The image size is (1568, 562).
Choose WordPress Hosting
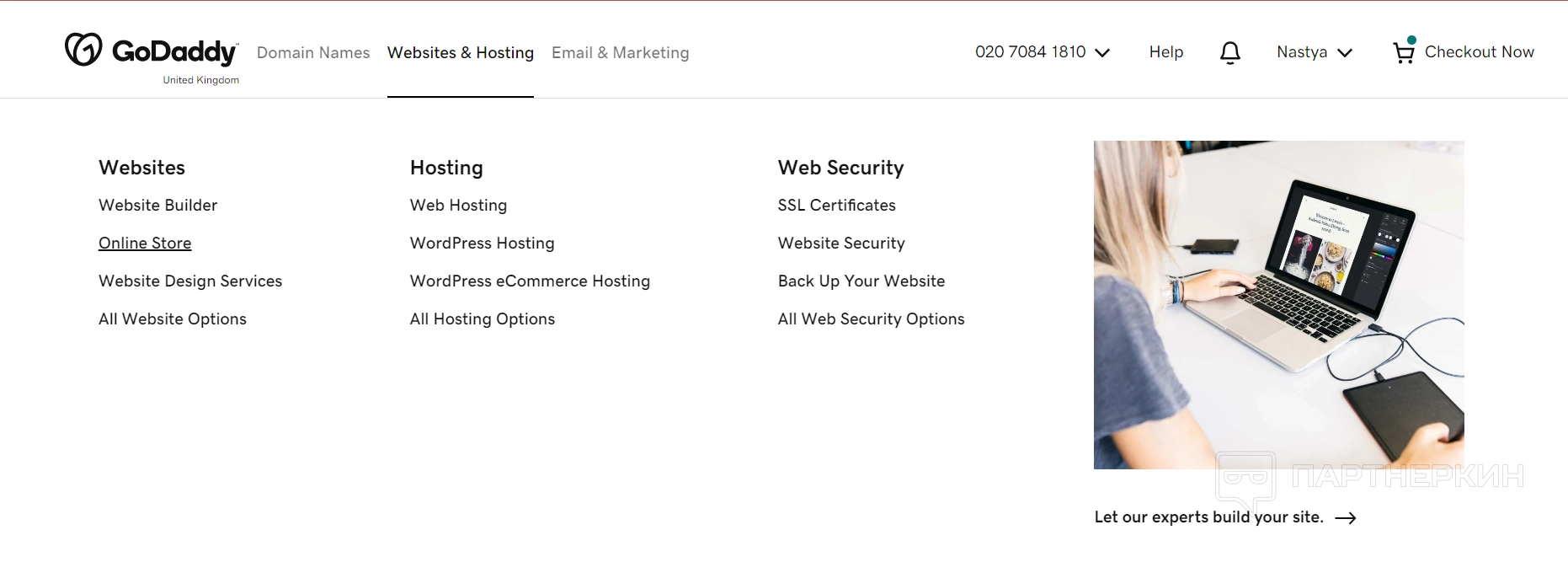click(x=482, y=244)
